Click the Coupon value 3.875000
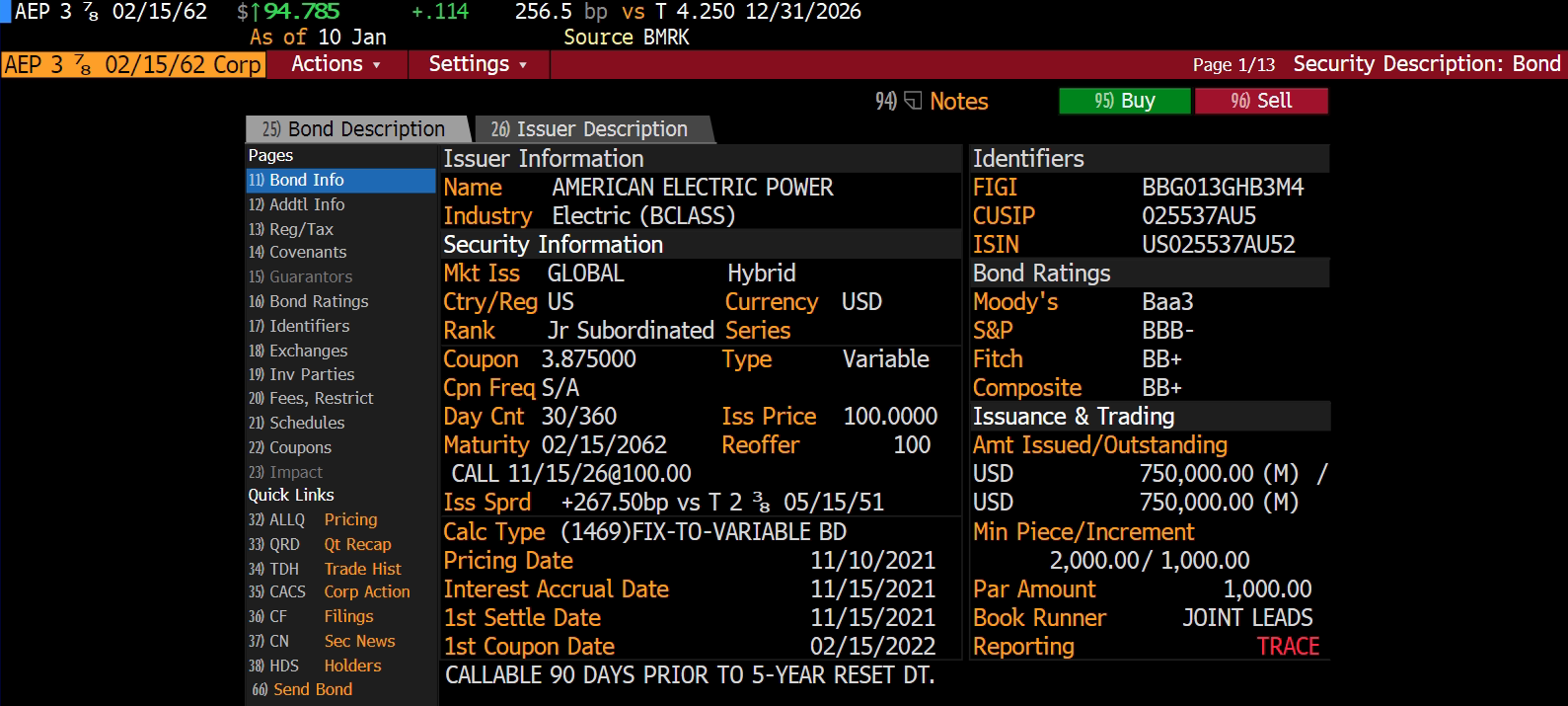This screenshot has width=1568, height=706. point(589,358)
